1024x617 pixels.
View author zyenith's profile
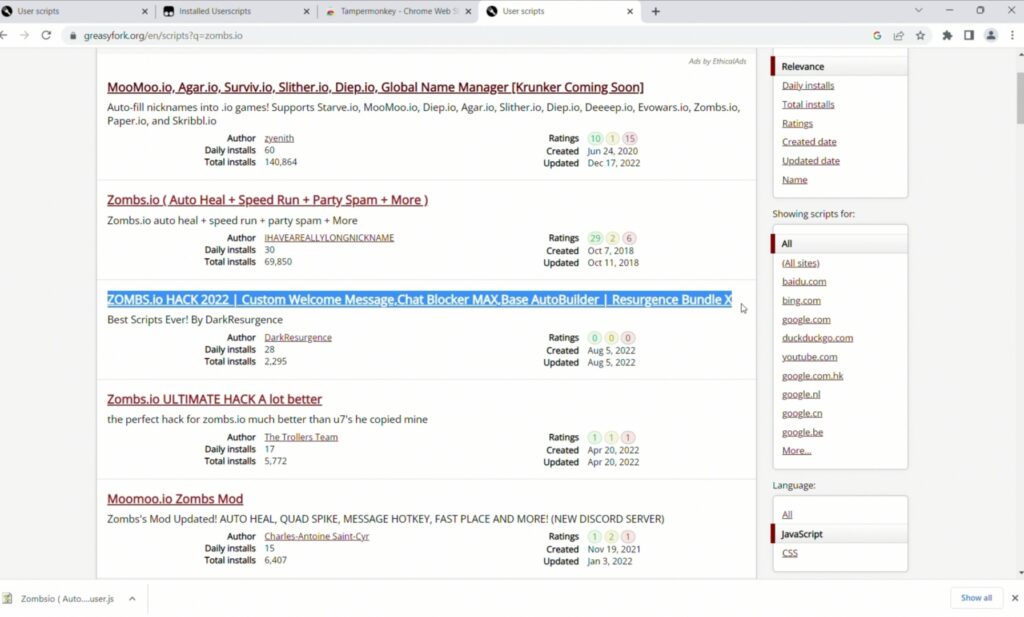pos(279,138)
